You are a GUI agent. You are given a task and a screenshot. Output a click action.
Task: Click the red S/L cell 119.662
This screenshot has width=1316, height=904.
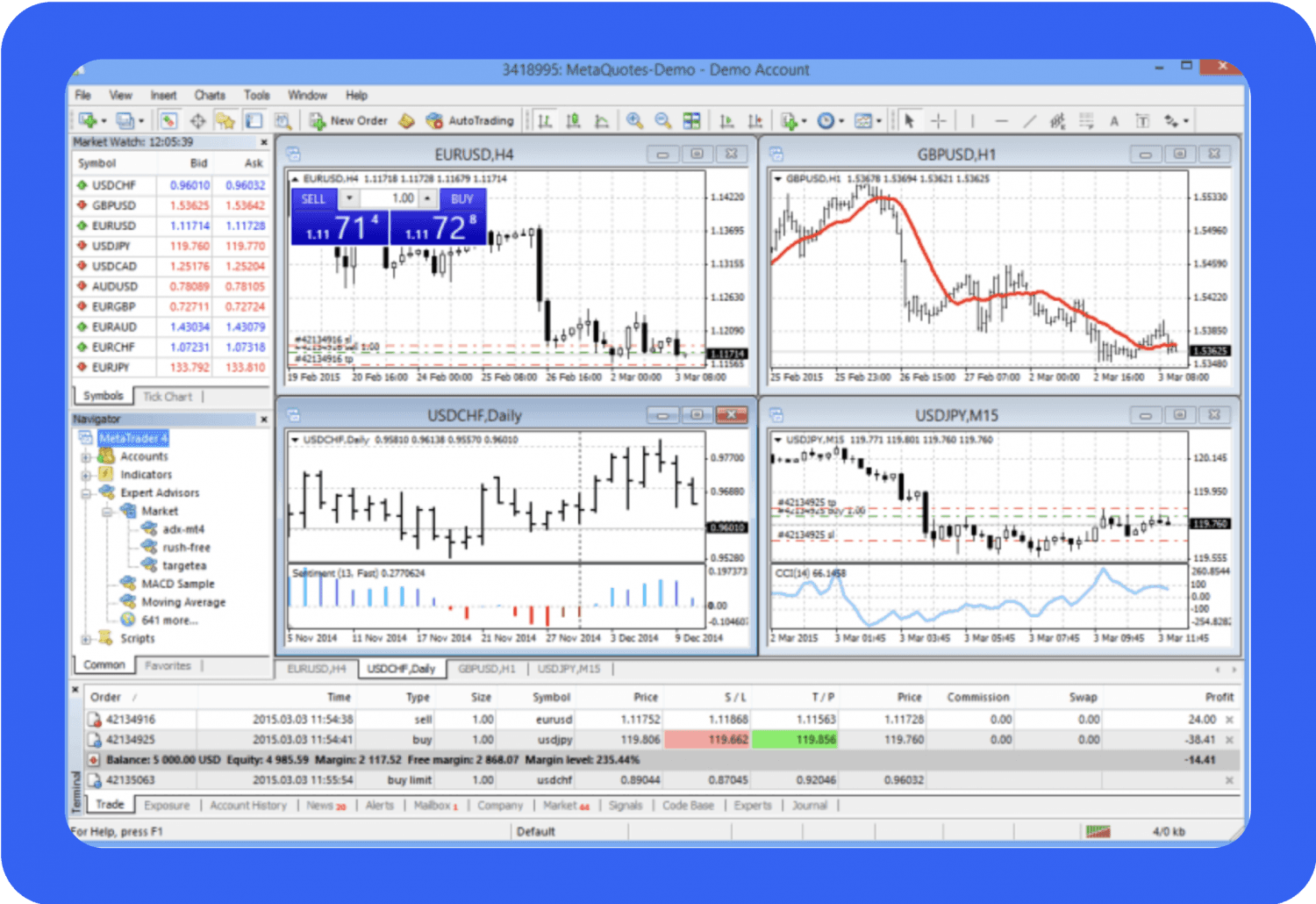click(x=707, y=740)
